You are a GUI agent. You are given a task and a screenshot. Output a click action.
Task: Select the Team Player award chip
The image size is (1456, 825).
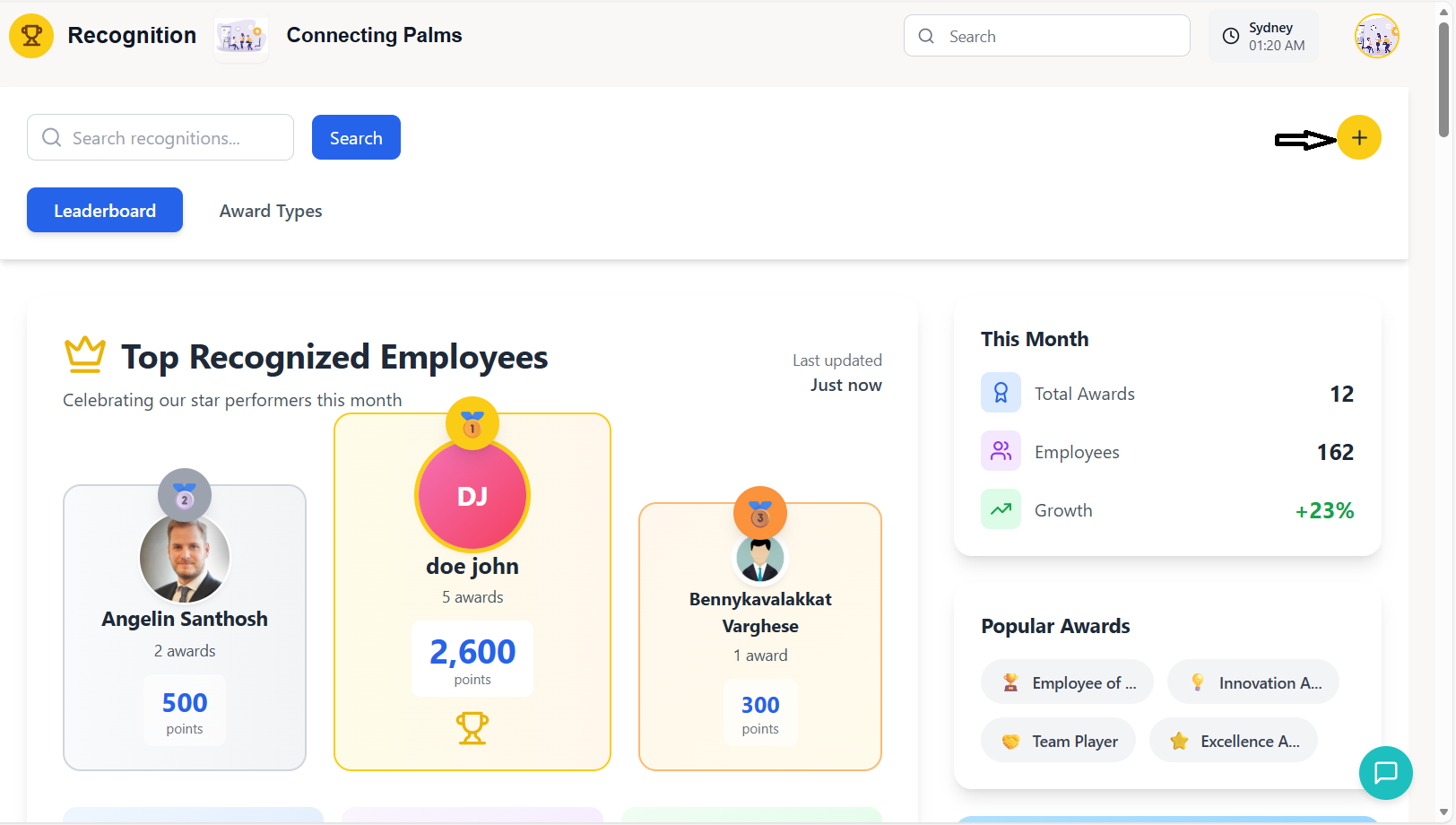click(x=1058, y=741)
